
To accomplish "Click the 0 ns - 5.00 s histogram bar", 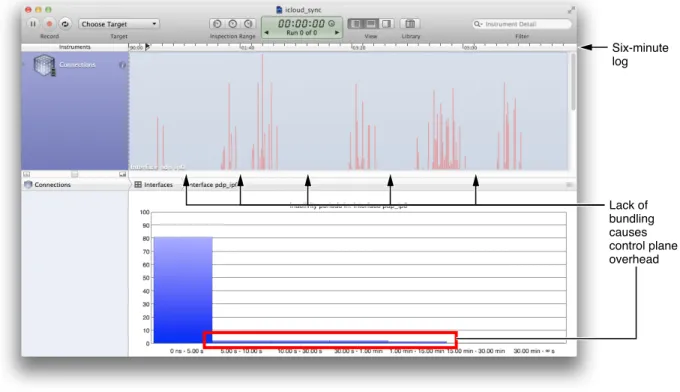I will (183, 290).
